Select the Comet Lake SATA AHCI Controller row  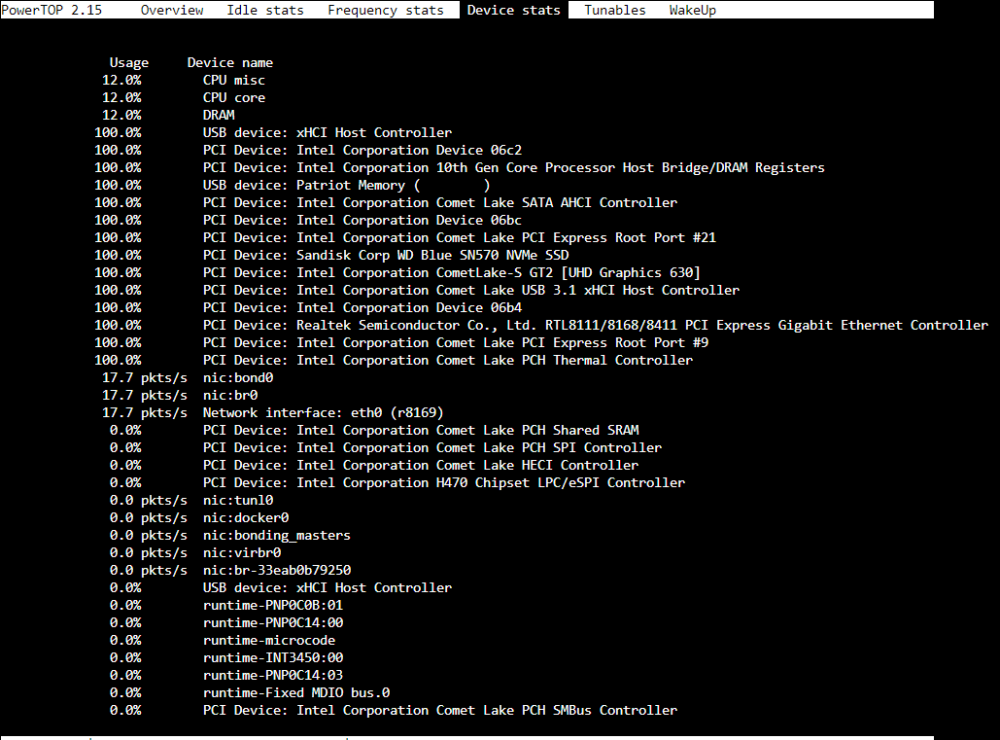pos(386,202)
